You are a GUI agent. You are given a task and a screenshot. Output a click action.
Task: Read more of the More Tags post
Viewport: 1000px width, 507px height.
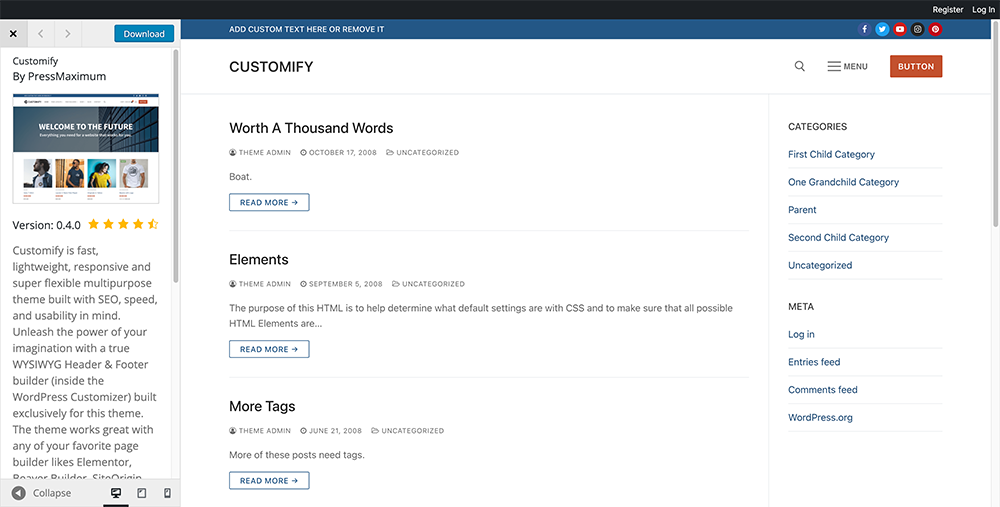click(x=269, y=480)
